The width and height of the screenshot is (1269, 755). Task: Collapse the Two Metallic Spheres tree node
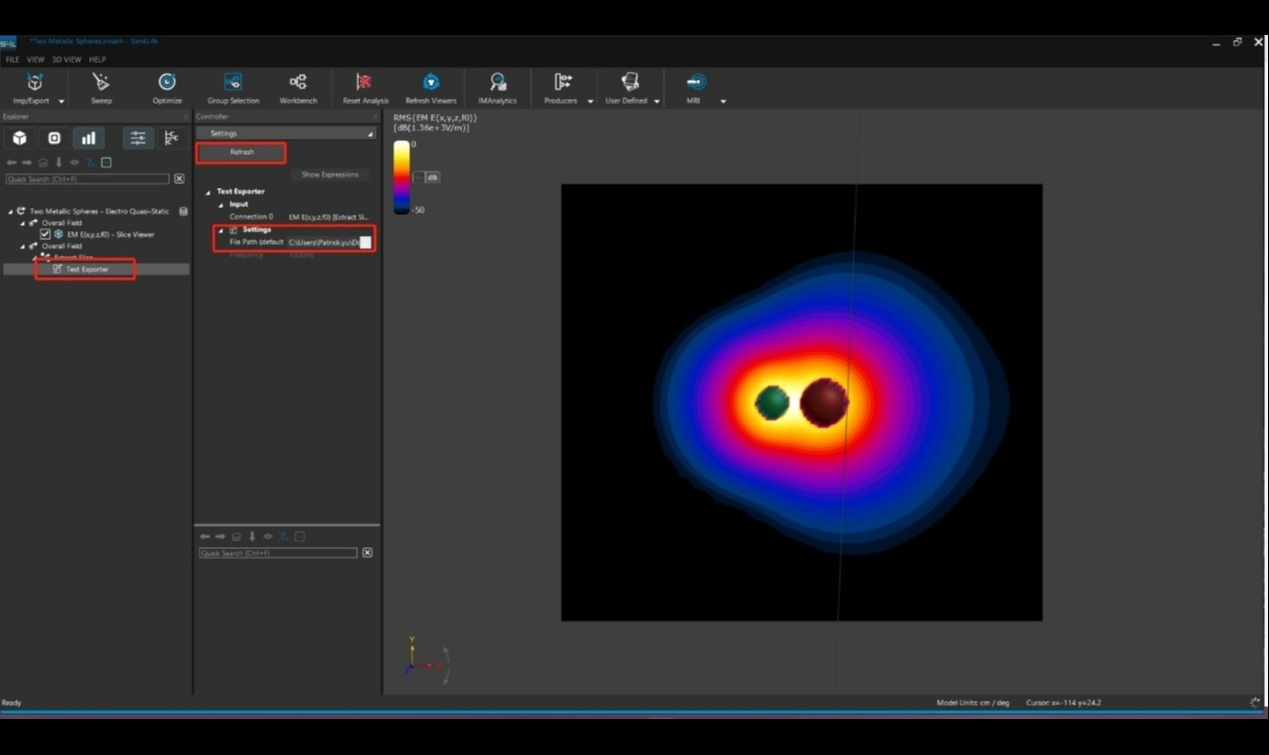tap(11, 211)
